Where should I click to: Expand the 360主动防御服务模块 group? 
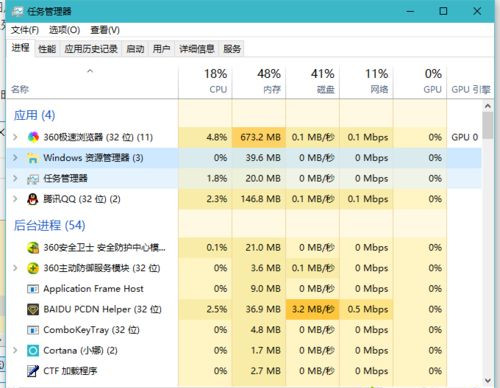pyautogui.click(x=15, y=268)
